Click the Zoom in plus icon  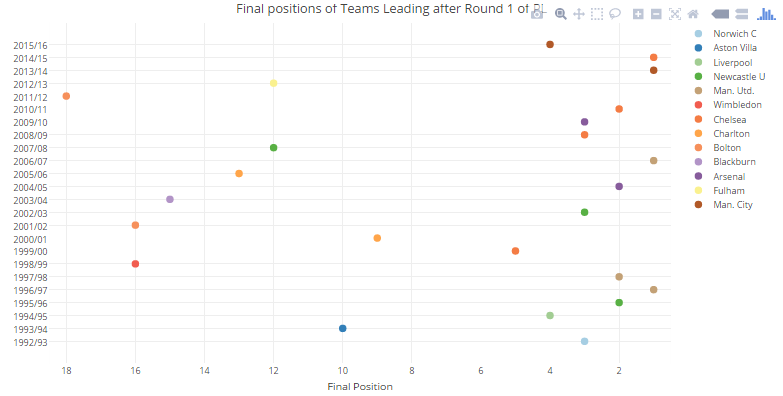(638, 14)
